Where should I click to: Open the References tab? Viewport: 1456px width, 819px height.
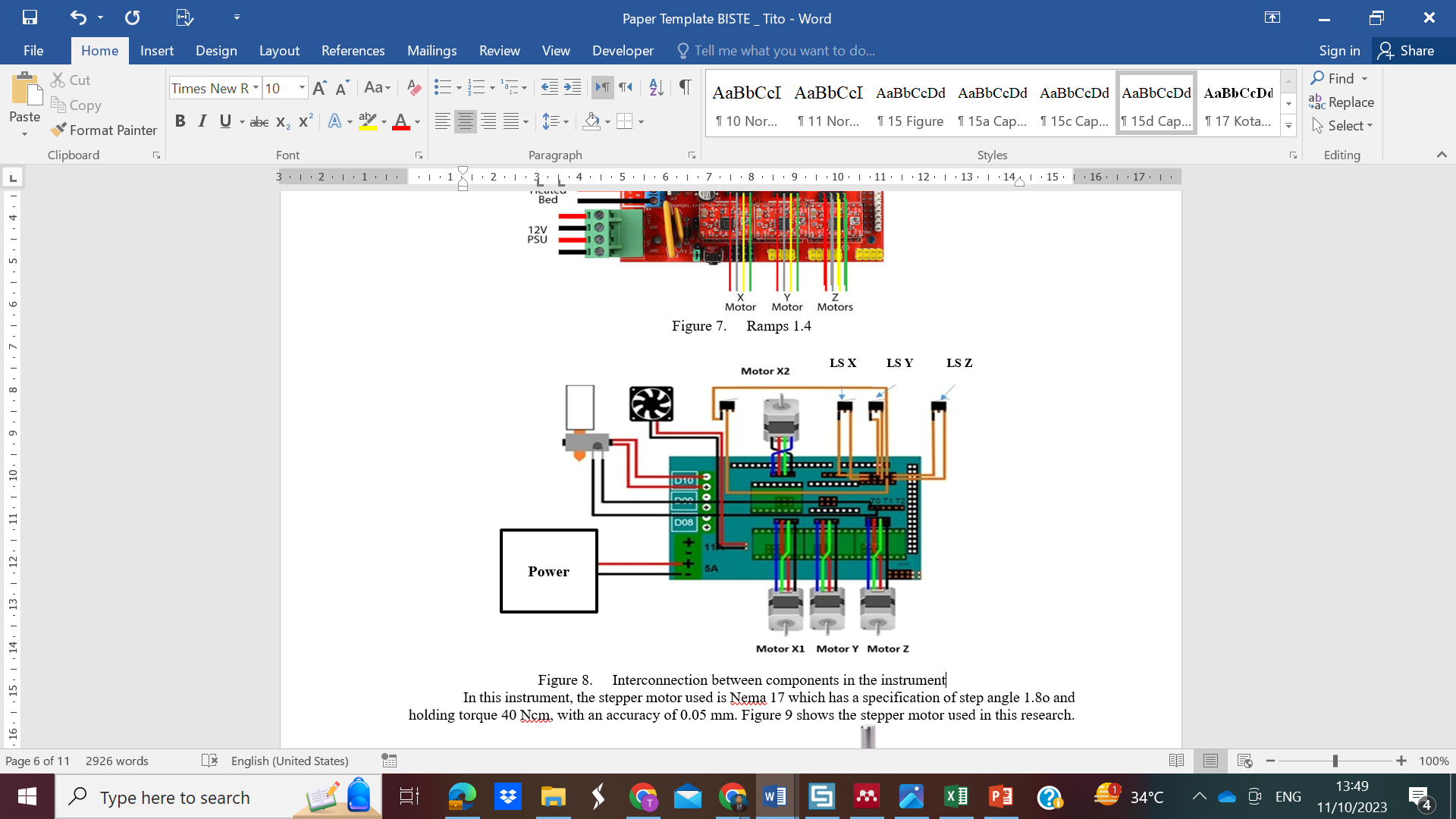pyautogui.click(x=353, y=51)
